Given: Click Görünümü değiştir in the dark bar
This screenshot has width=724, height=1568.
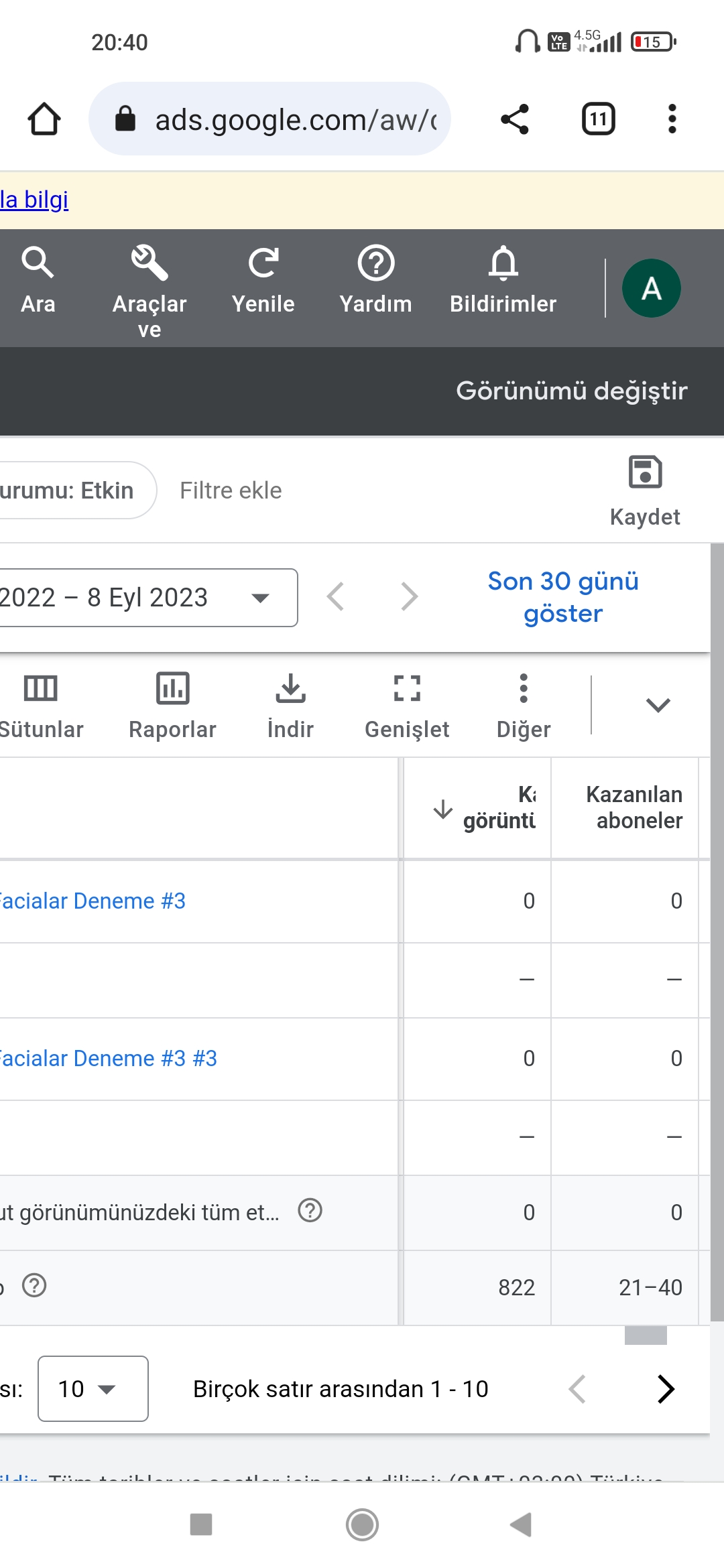Looking at the screenshot, I should click(x=572, y=391).
